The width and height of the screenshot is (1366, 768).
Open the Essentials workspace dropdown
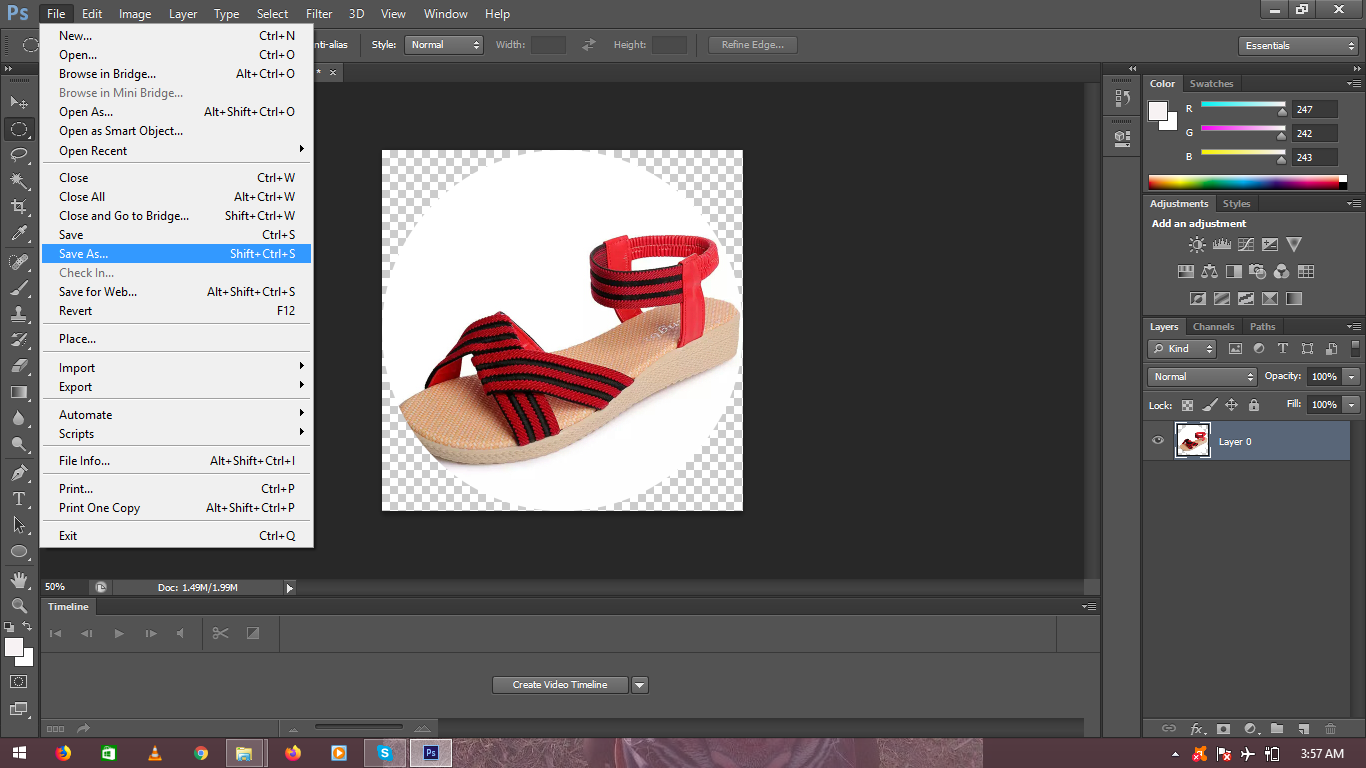point(1297,46)
